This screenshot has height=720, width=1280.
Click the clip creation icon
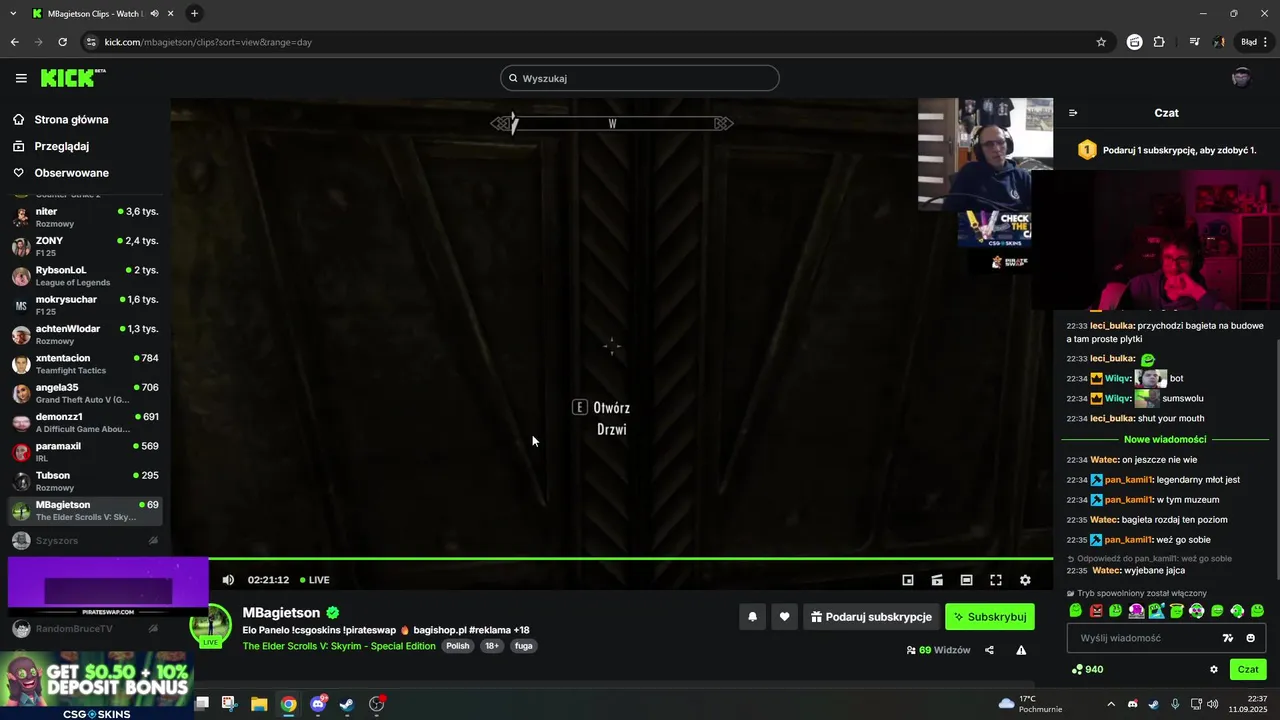point(937,580)
